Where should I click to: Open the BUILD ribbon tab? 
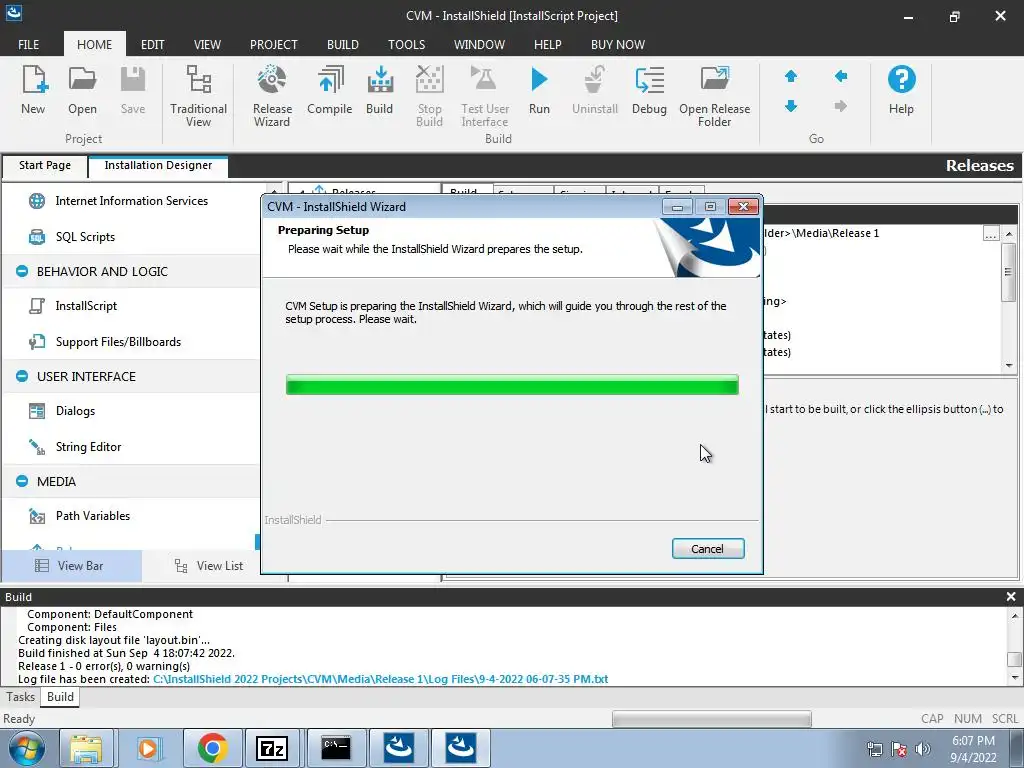[343, 44]
